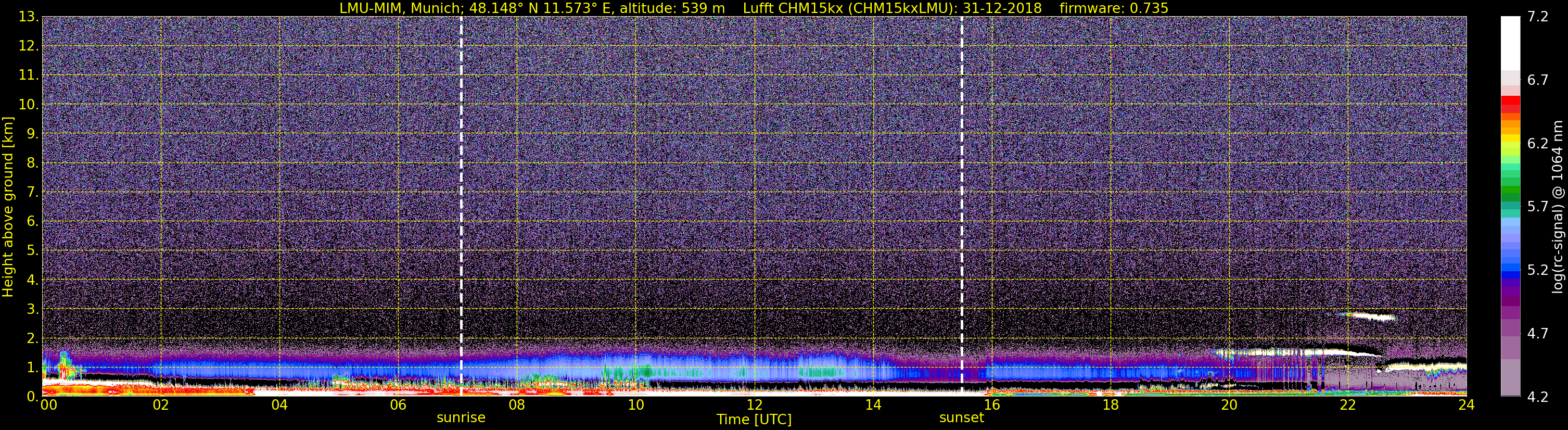Screen dimensions: 1568x430
Task: Click the x-axis tick label '06'
Action: point(398,406)
